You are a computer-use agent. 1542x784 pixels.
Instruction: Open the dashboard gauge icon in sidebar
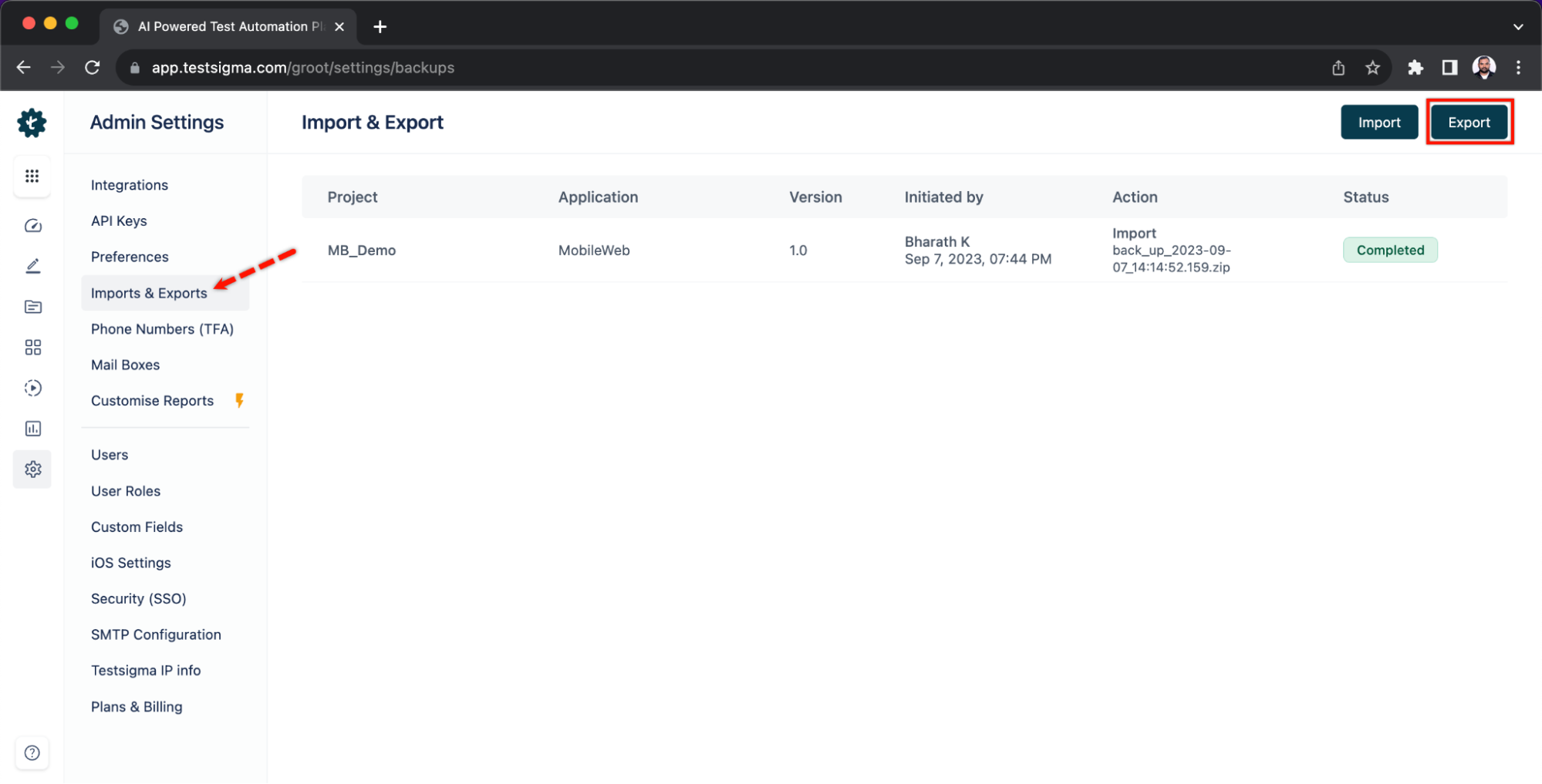tap(32, 225)
